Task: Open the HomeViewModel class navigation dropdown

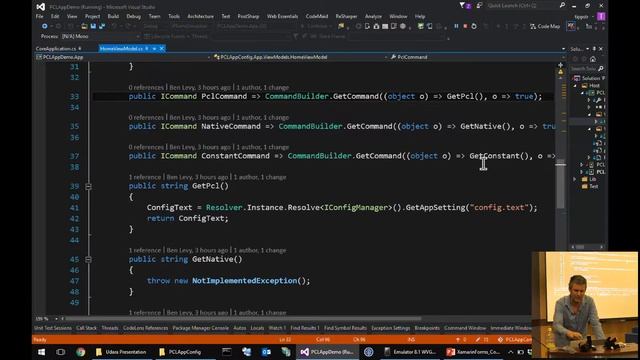Action: pos(300,57)
